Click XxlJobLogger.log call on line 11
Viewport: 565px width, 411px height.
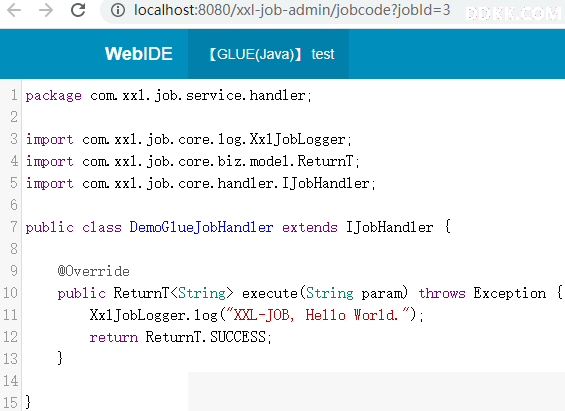(x=154, y=315)
